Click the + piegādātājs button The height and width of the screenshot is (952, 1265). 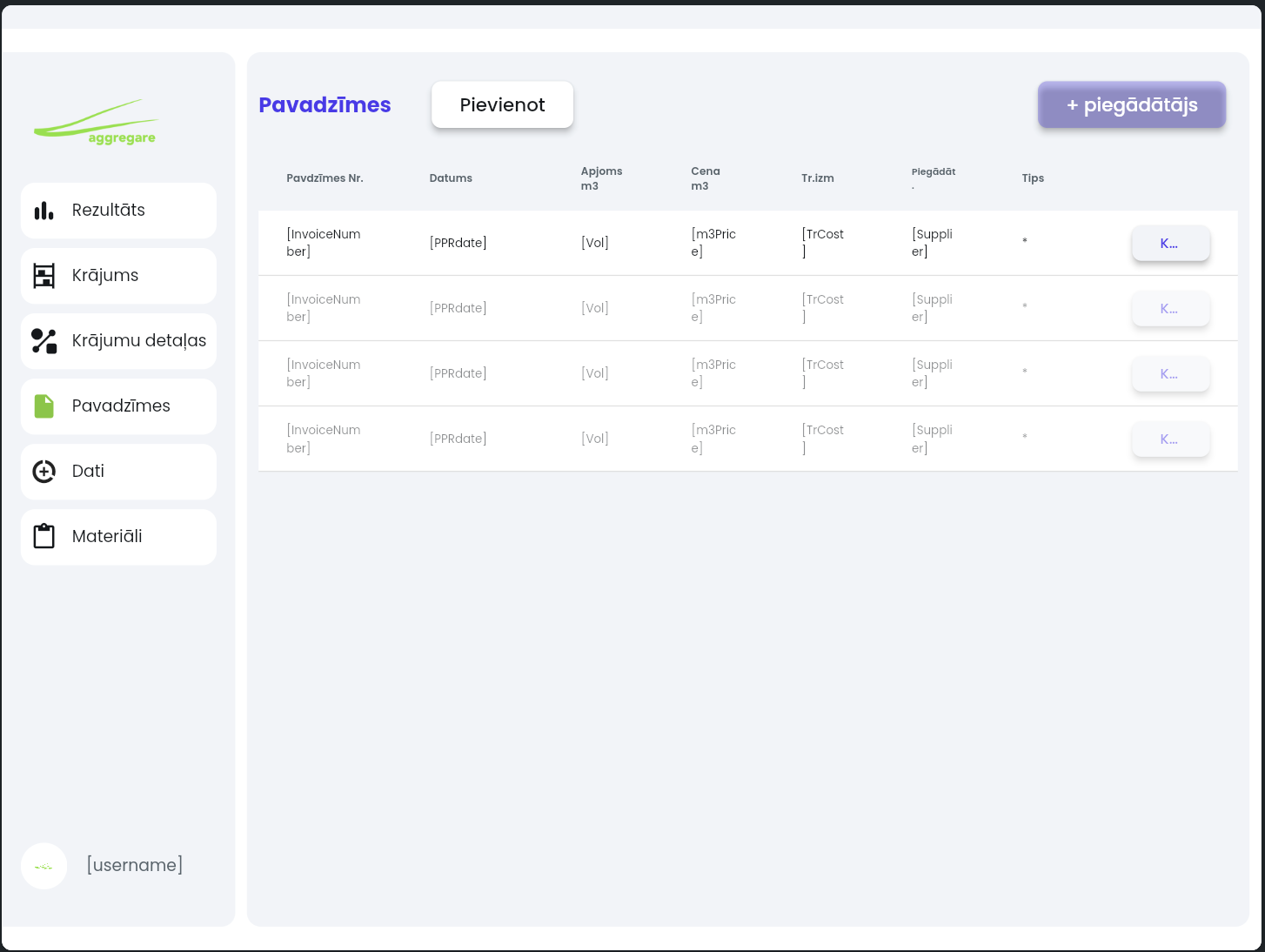coord(1132,105)
